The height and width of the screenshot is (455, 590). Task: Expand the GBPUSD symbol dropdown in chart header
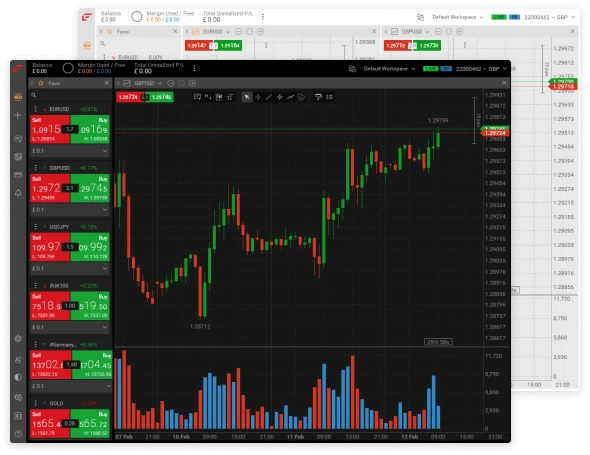click(160, 83)
